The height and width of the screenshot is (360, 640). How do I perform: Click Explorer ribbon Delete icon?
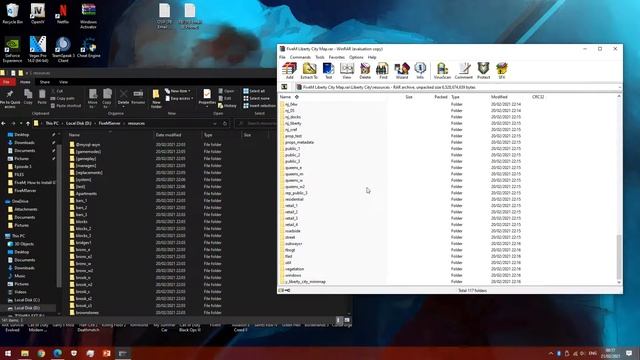[x=123, y=97]
